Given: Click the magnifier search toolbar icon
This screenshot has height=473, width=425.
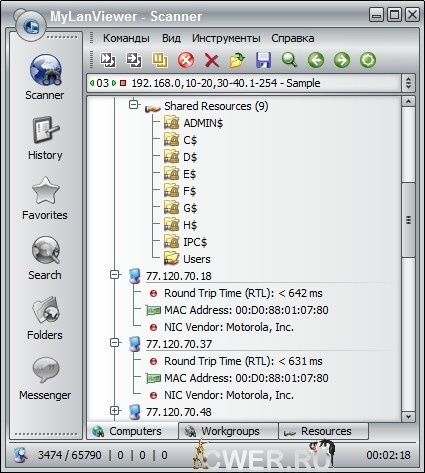Looking at the screenshot, I should click(289, 60).
